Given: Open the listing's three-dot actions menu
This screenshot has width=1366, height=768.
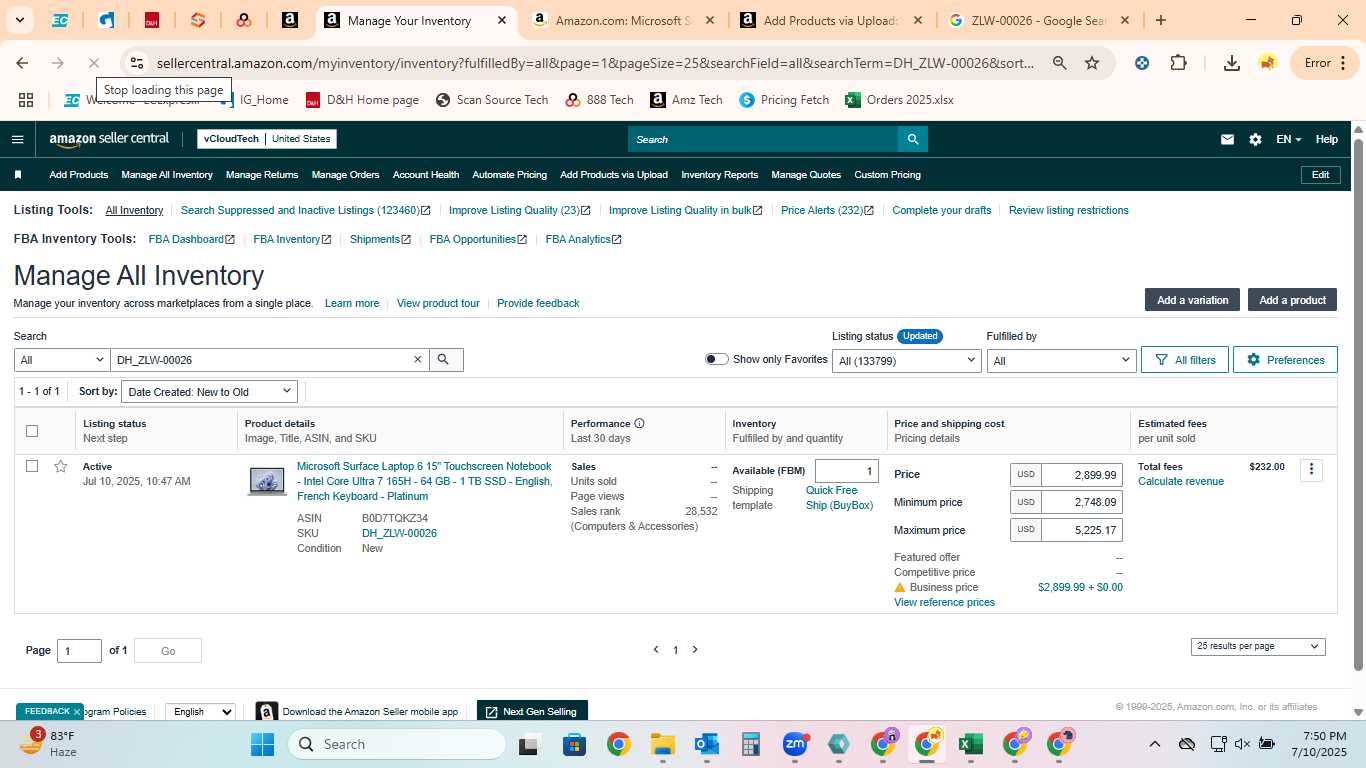Looking at the screenshot, I should click(1311, 470).
